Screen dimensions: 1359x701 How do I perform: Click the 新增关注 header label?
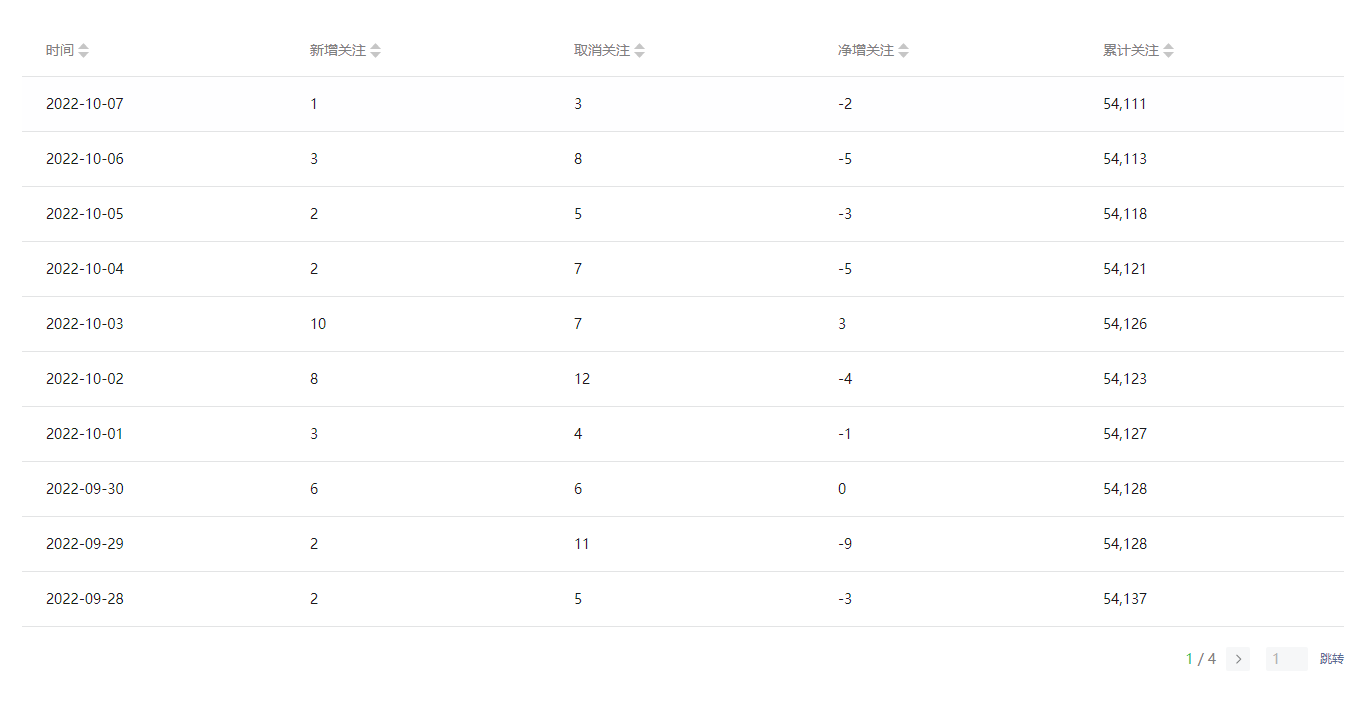pos(338,51)
